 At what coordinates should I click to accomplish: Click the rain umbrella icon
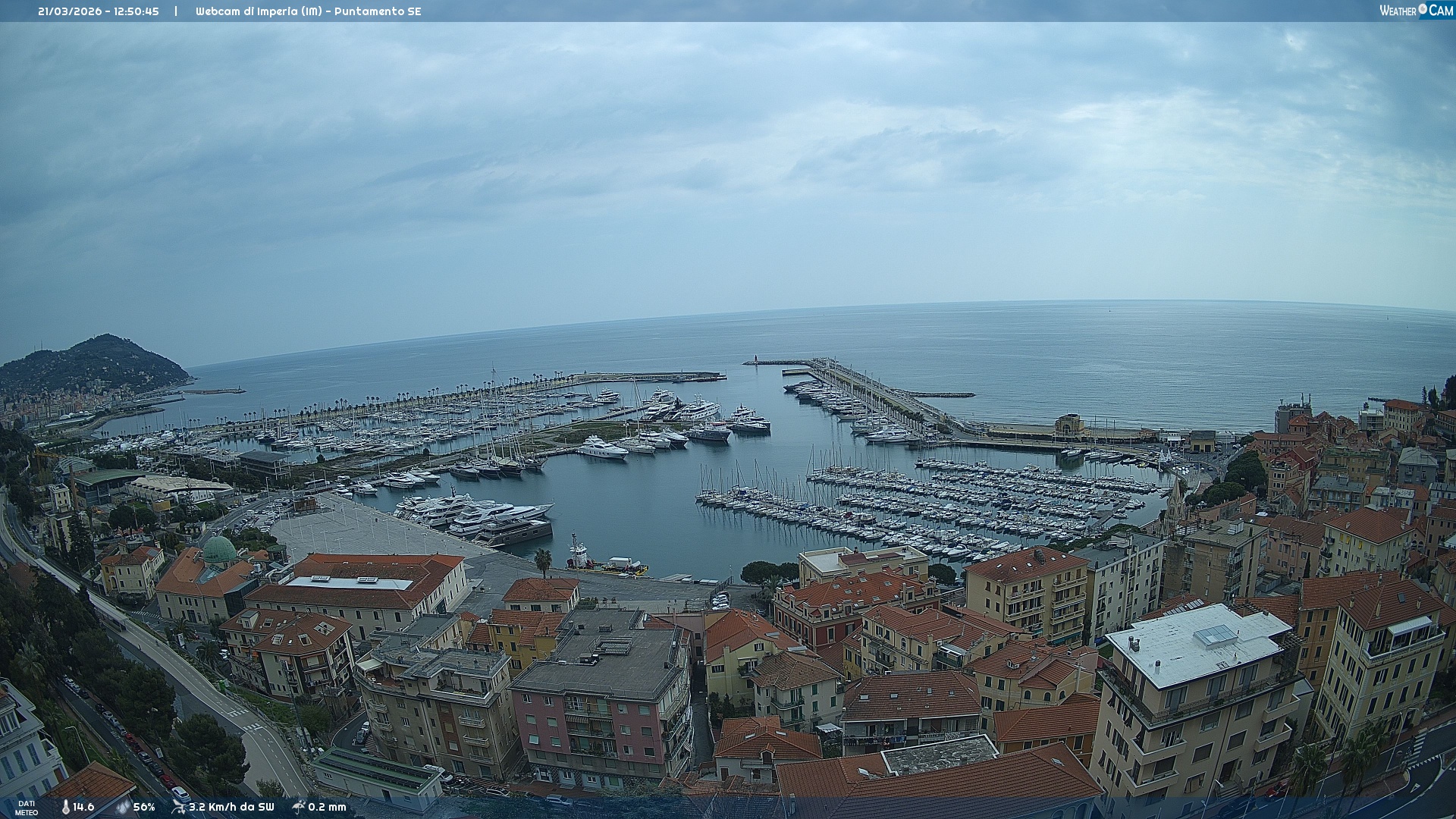(x=299, y=807)
